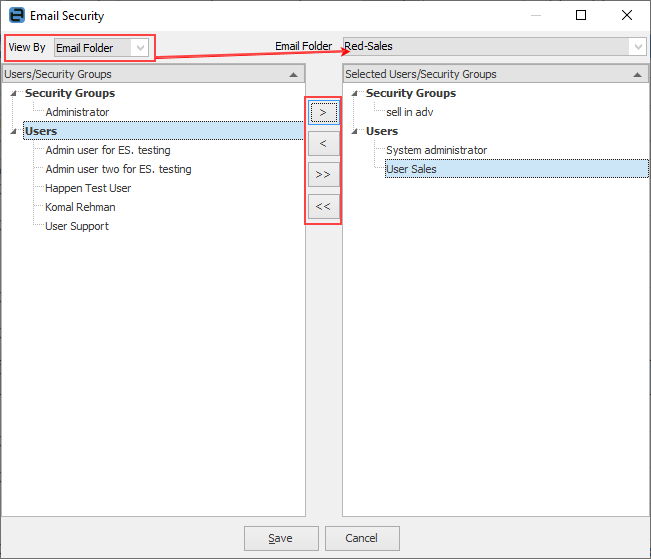Minimize the Email Security window
This screenshot has width=651, height=559.
[536, 15]
